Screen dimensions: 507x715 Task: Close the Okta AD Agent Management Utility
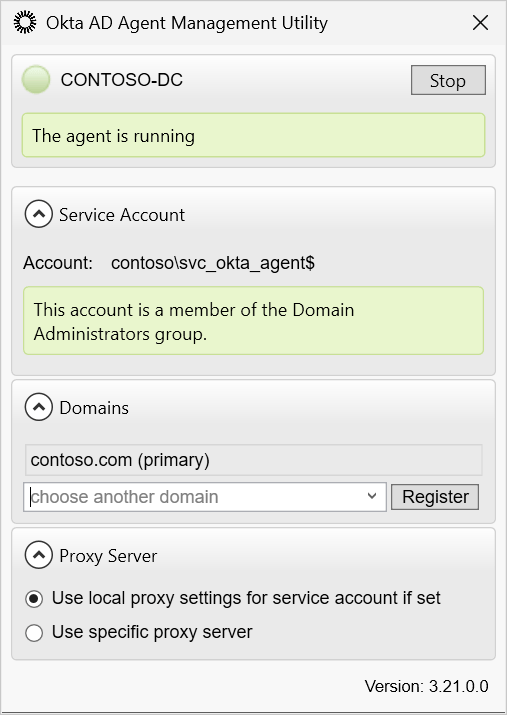click(x=481, y=22)
